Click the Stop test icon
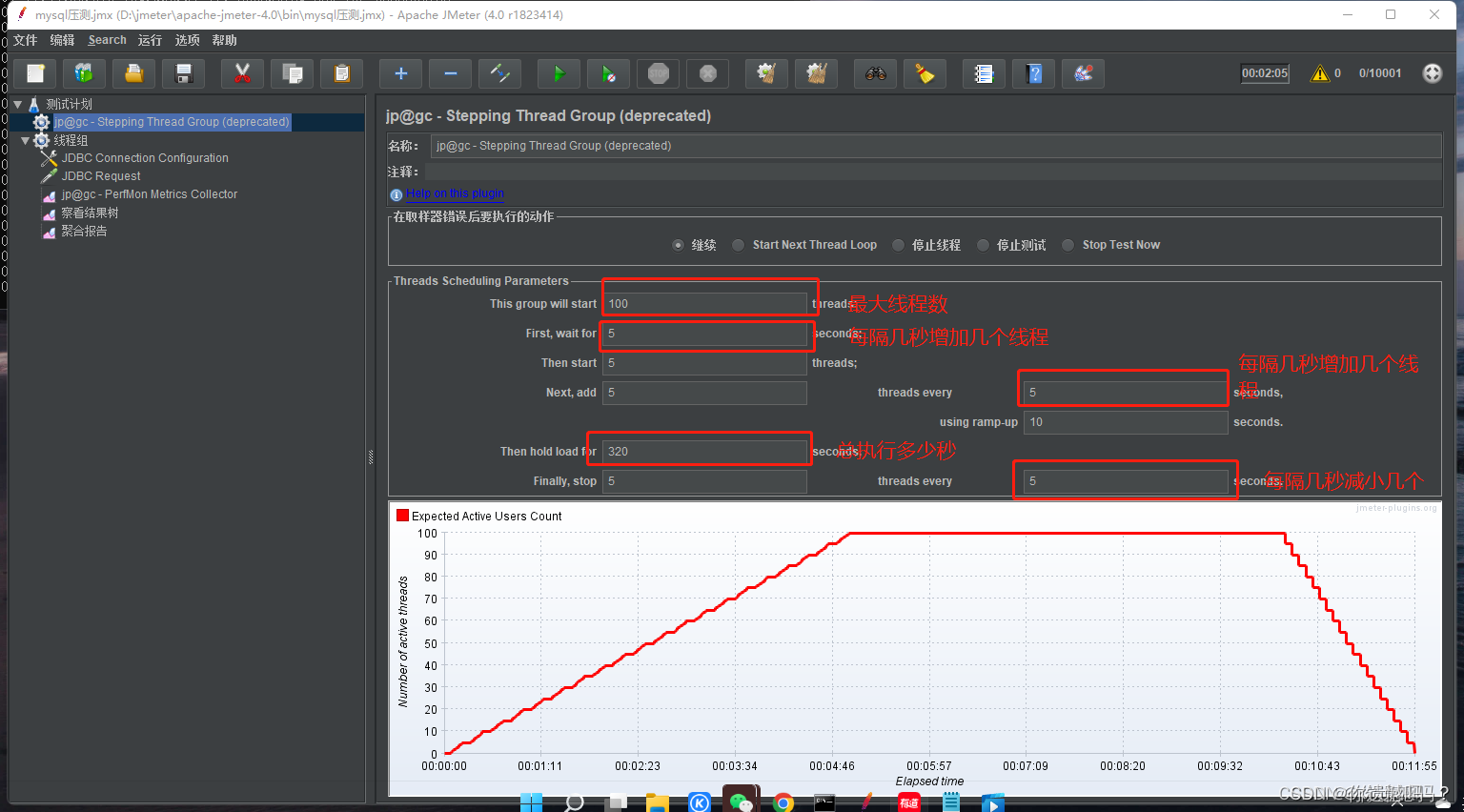Viewport: 1464px width, 812px height. pos(658,73)
